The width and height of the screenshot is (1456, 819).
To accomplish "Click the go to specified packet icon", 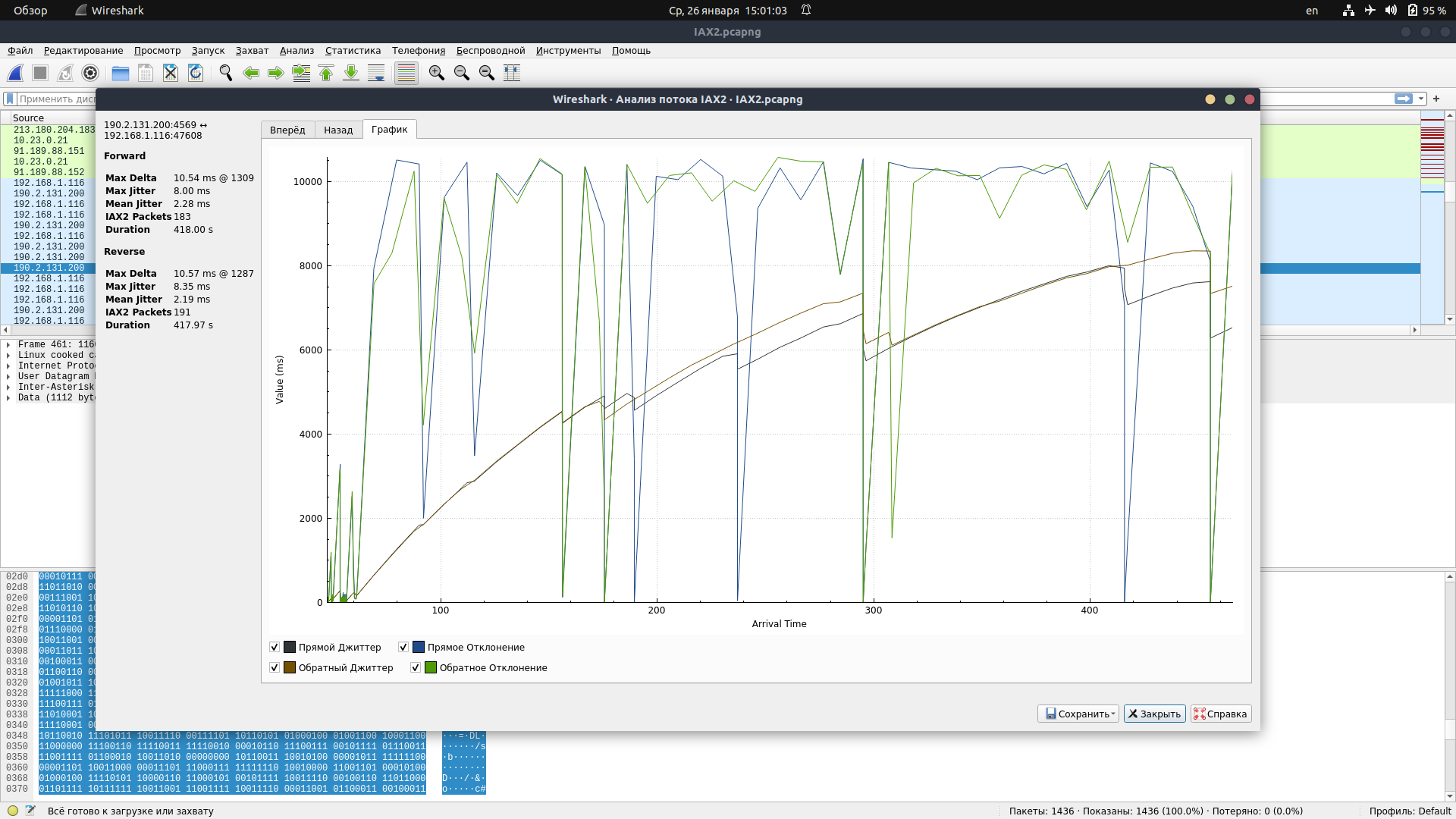I will click(301, 73).
